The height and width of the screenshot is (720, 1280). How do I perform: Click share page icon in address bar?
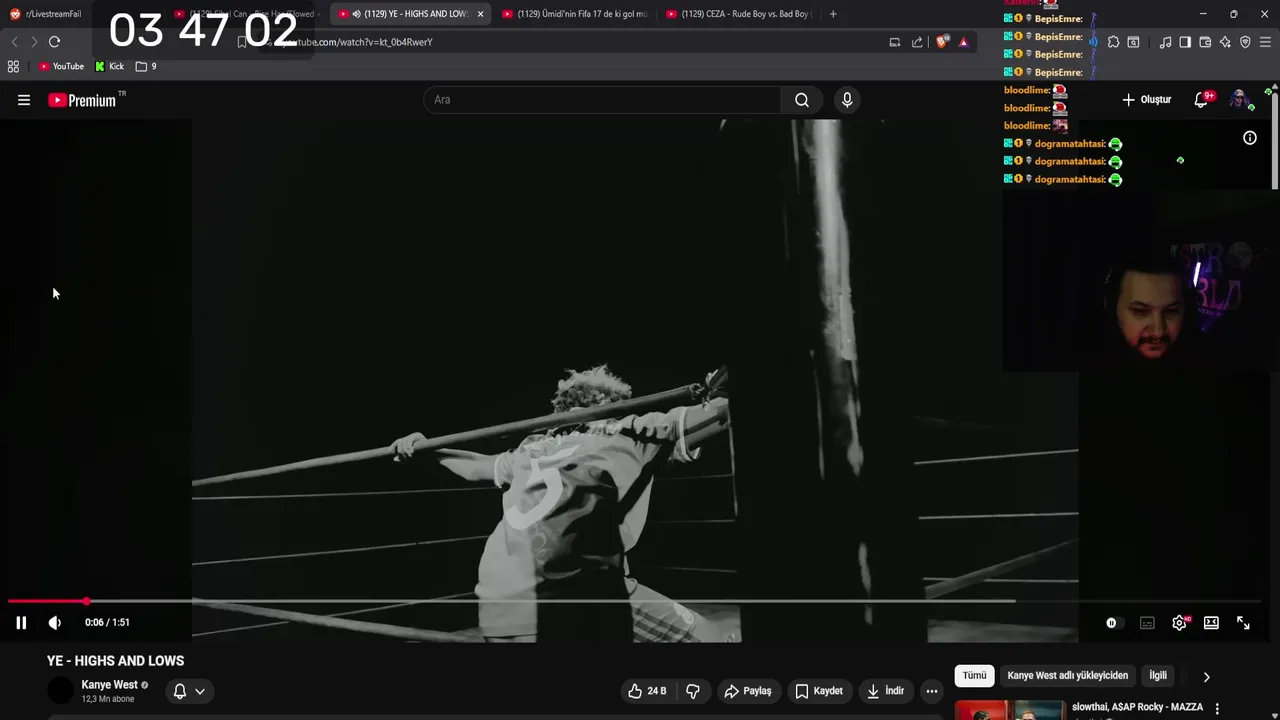pos(917,42)
